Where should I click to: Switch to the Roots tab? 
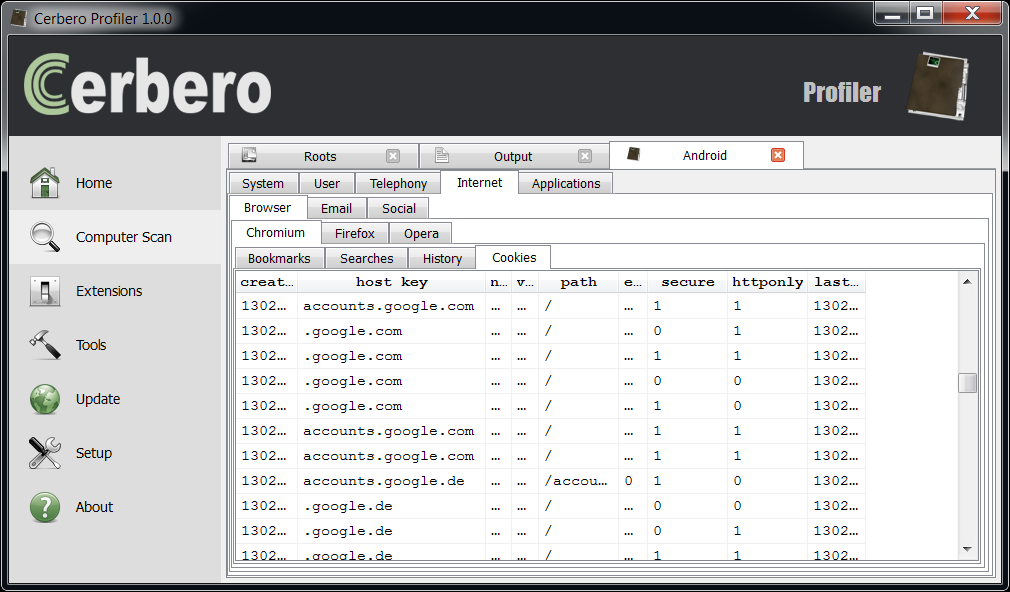pyautogui.click(x=323, y=156)
